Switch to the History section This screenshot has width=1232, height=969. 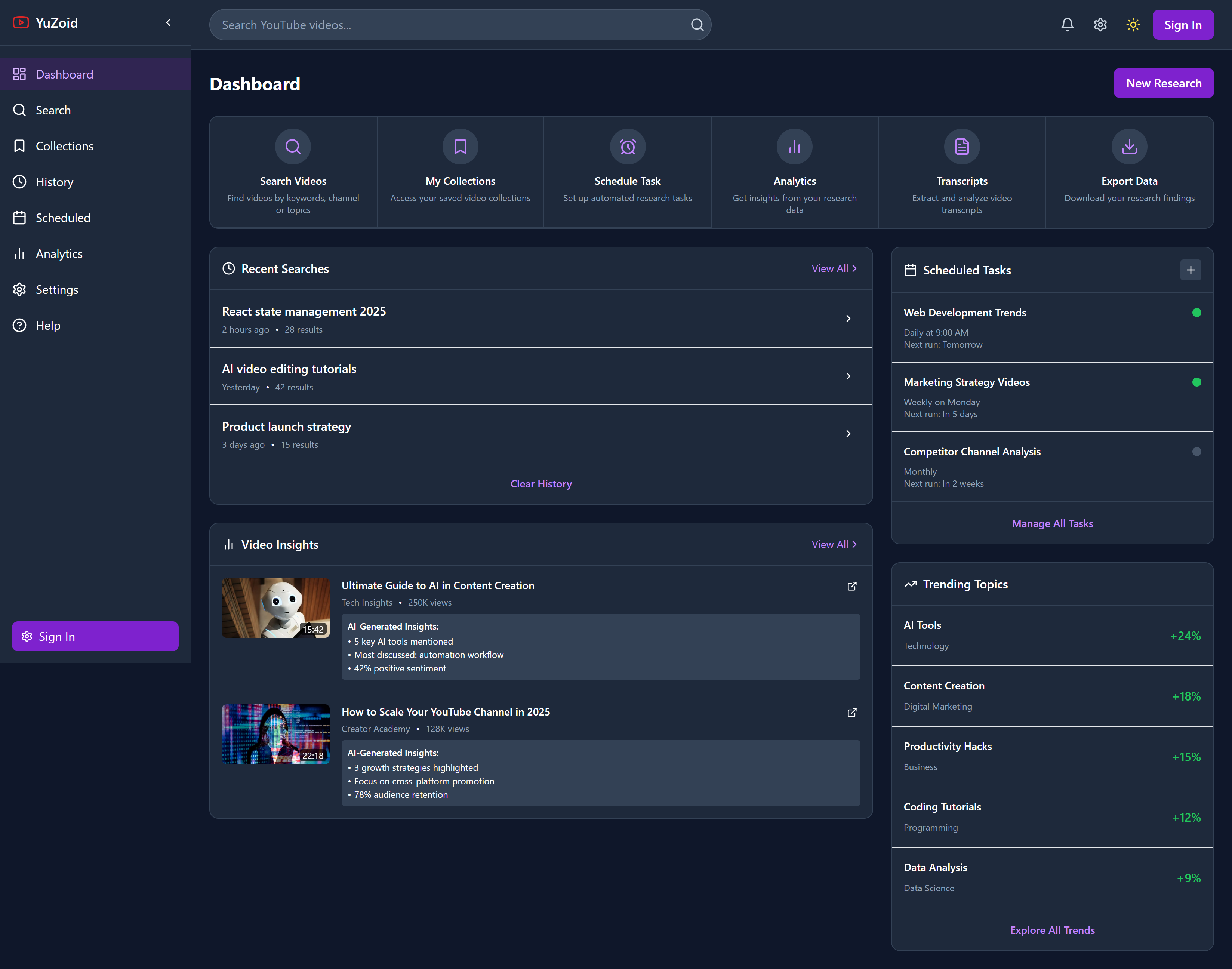(x=55, y=182)
